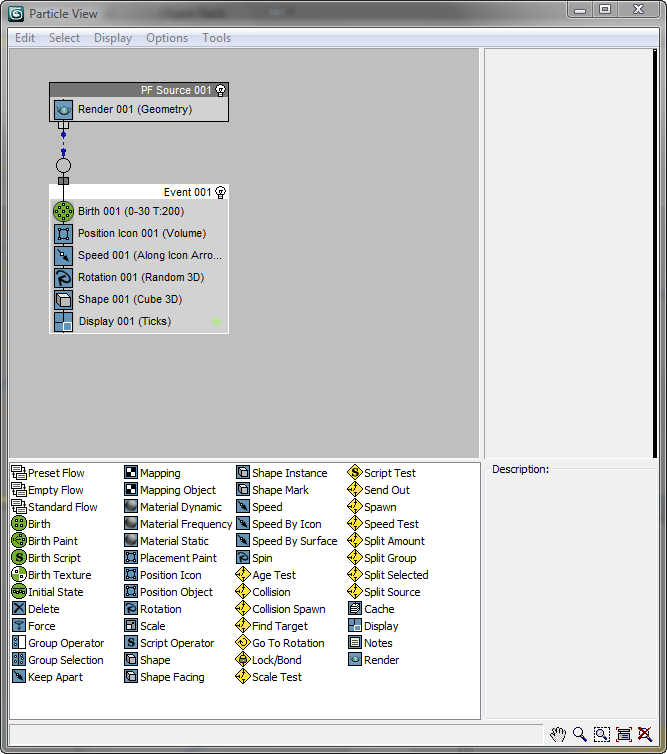
Task: Pick Empty Flow from the depot
Action: click(48, 490)
